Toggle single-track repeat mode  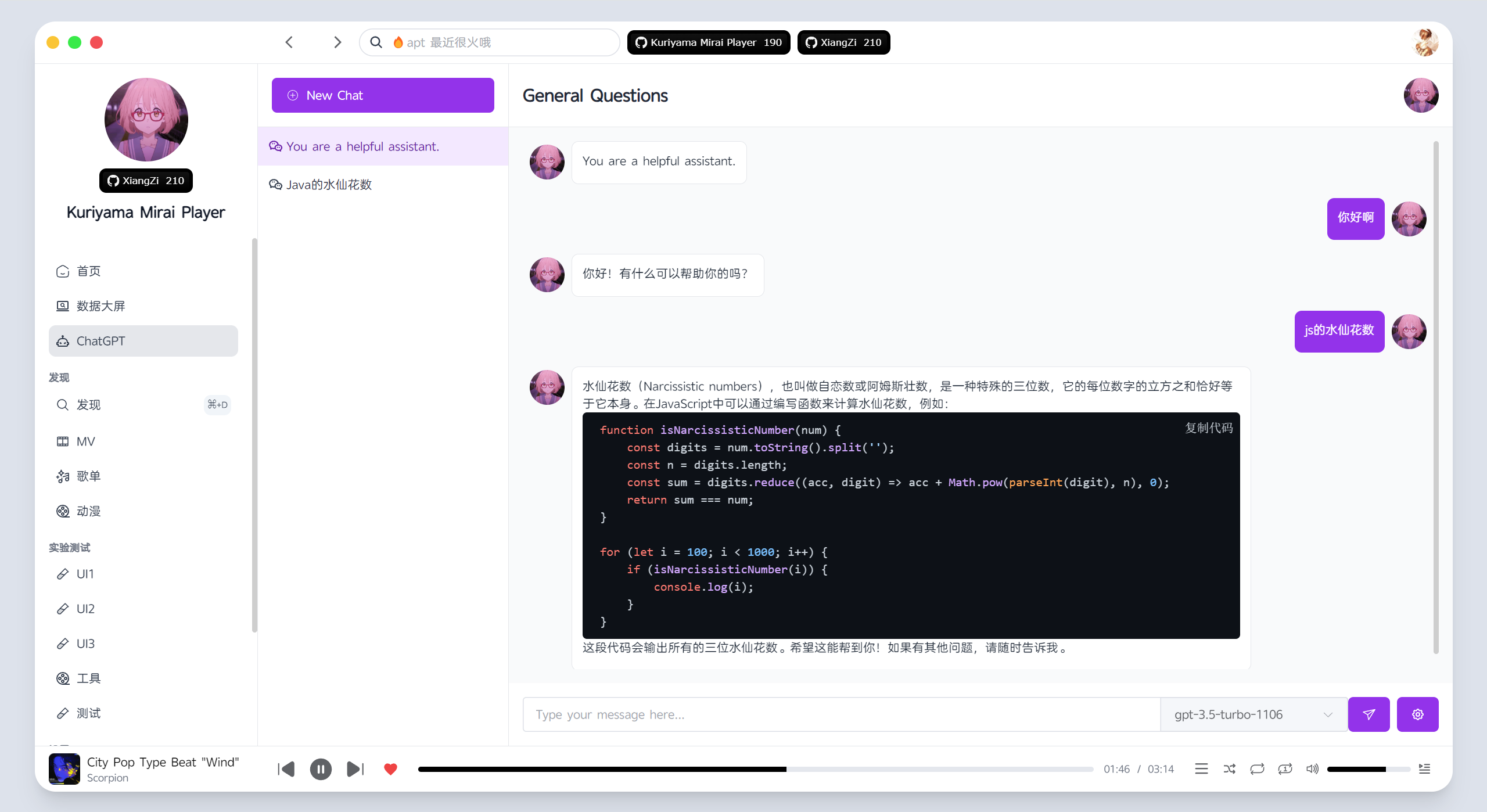coord(1285,768)
